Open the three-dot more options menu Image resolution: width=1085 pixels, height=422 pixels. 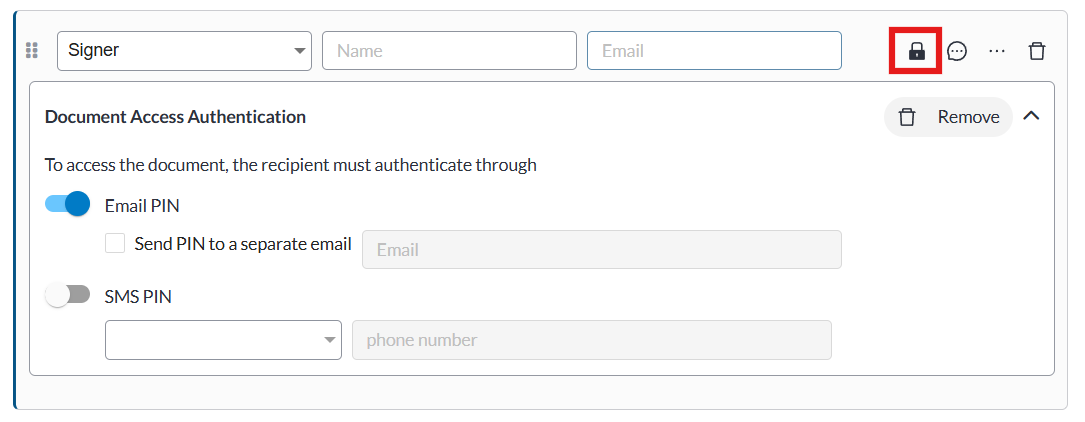click(x=997, y=51)
